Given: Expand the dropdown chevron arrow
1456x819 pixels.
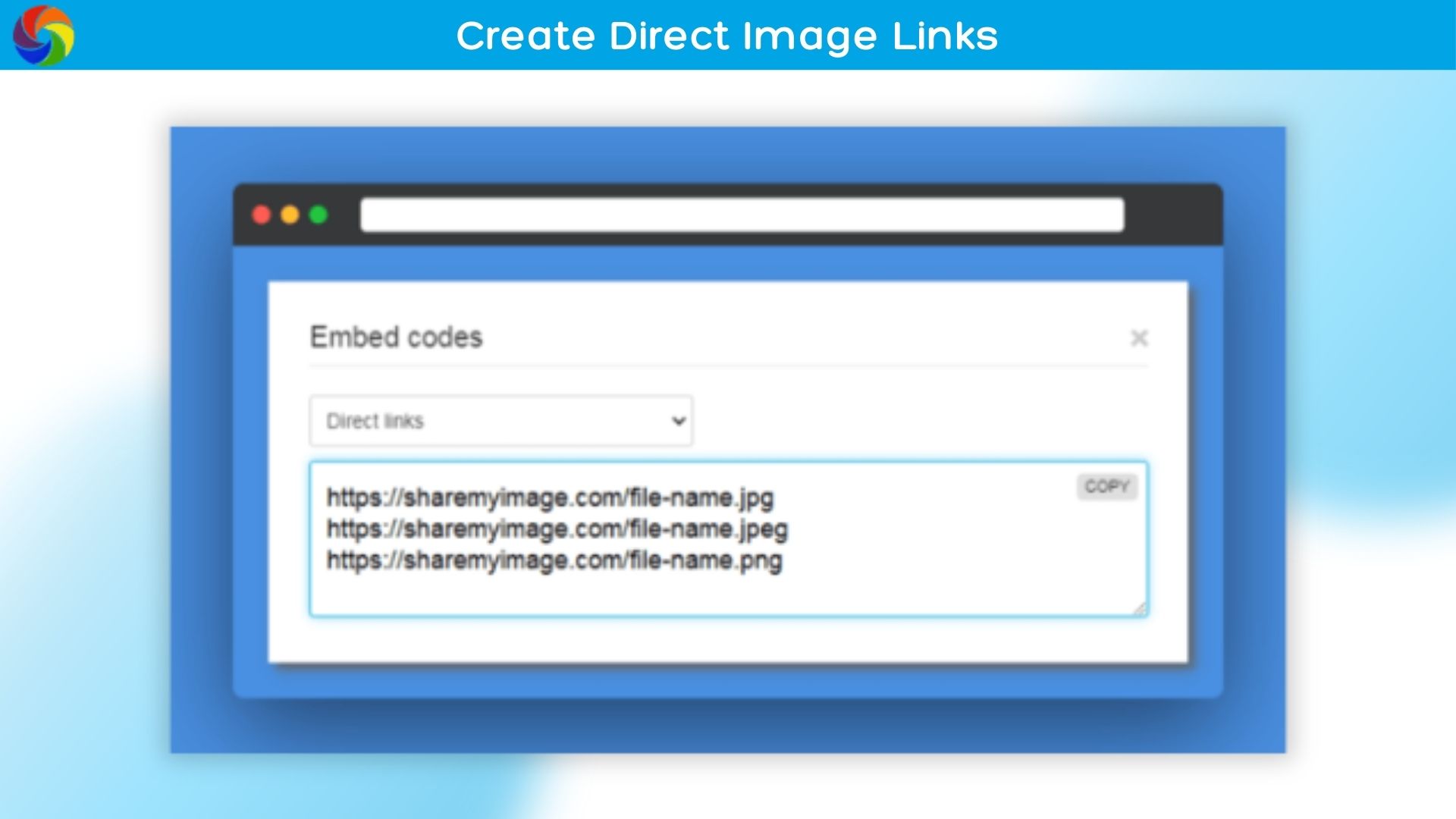Looking at the screenshot, I should coord(679,421).
